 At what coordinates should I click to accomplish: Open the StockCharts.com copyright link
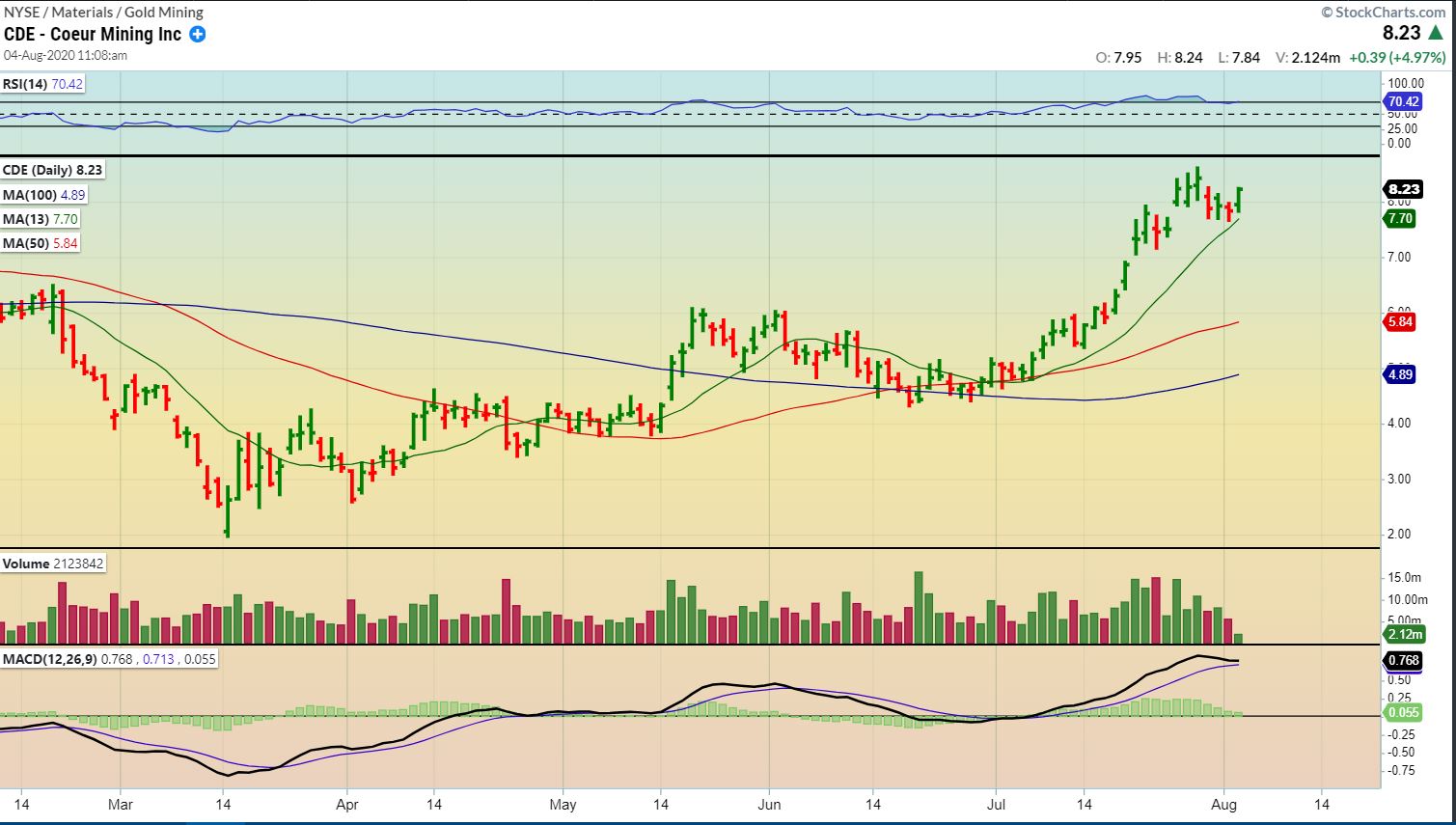click(1384, 13)
